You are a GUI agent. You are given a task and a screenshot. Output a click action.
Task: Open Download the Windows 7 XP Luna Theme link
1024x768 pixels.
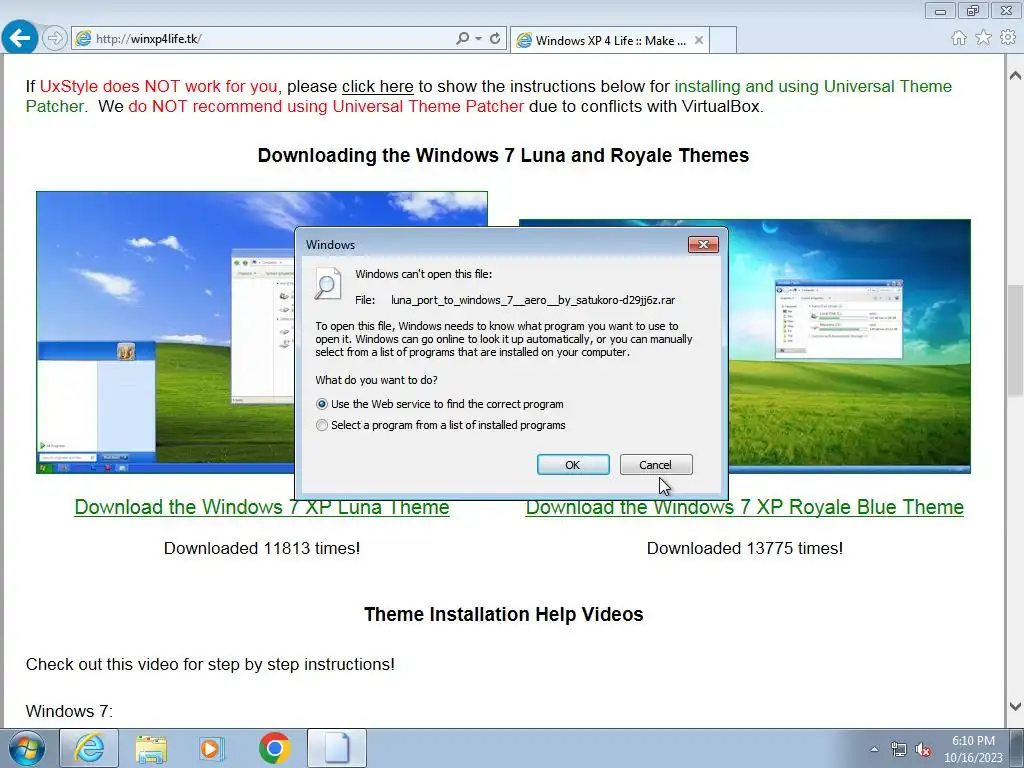[262, 507]
